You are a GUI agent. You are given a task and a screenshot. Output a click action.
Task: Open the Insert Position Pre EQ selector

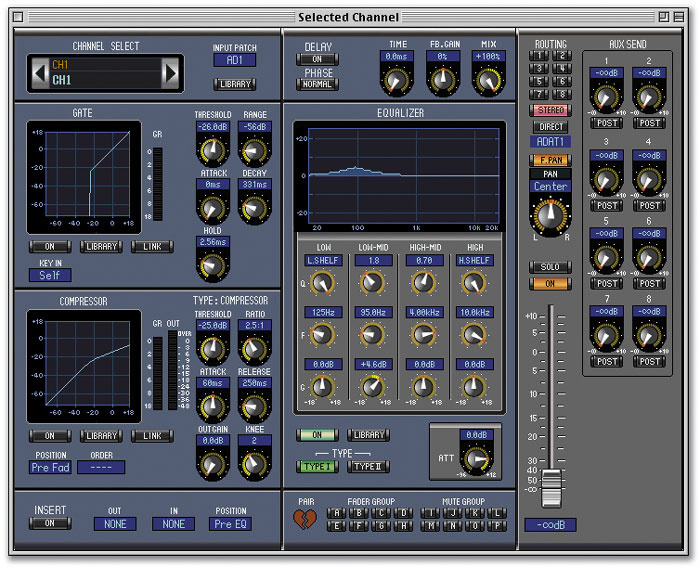[230, 523]
